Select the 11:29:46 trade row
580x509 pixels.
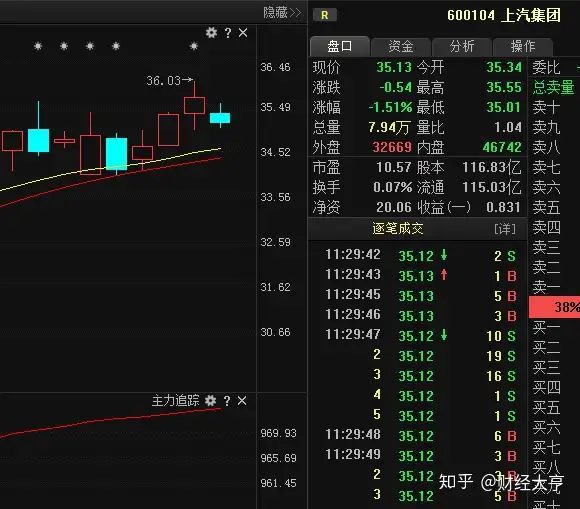point(417,316)
